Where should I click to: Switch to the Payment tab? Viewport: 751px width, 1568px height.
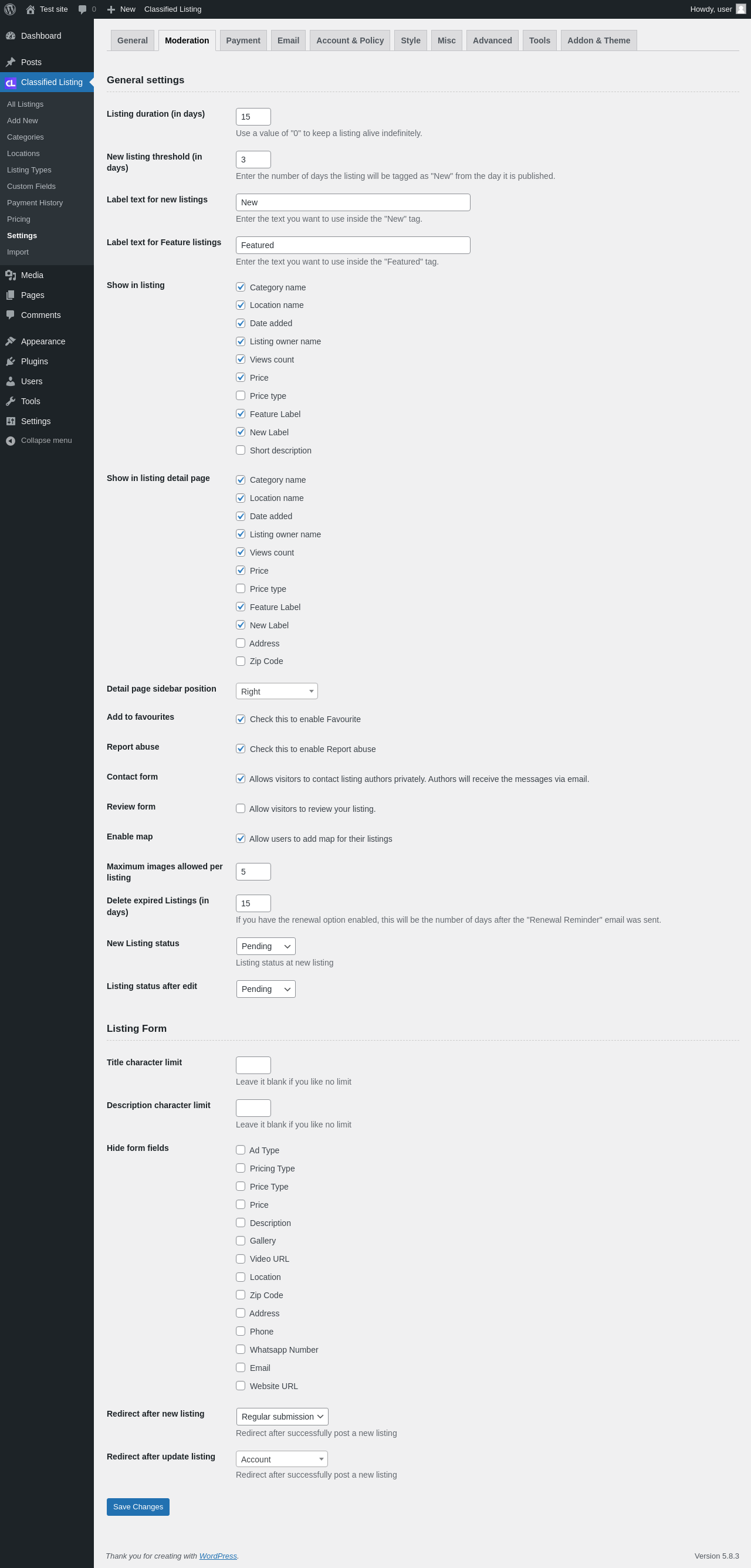(x=243, y=41)
